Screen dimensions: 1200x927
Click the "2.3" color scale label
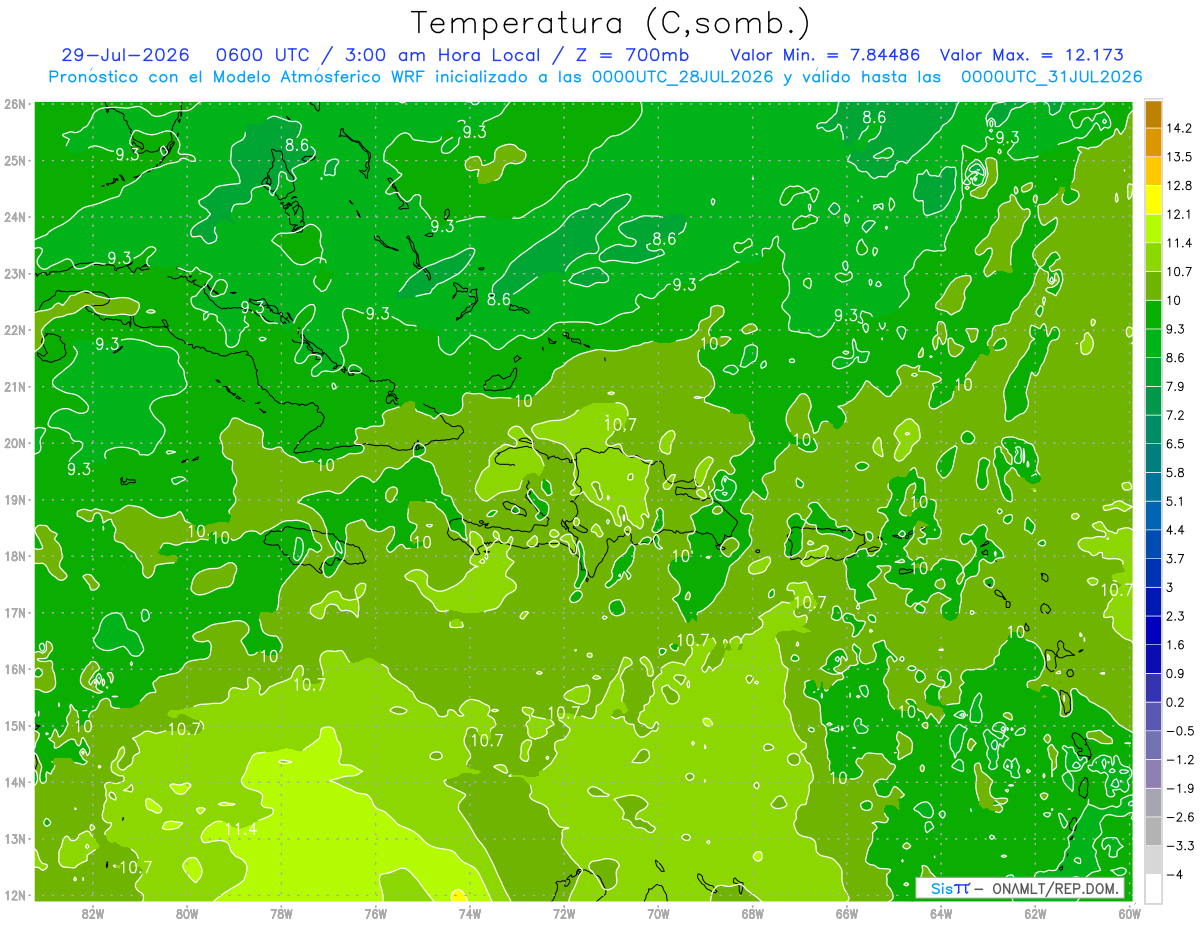click(1175, 615)
